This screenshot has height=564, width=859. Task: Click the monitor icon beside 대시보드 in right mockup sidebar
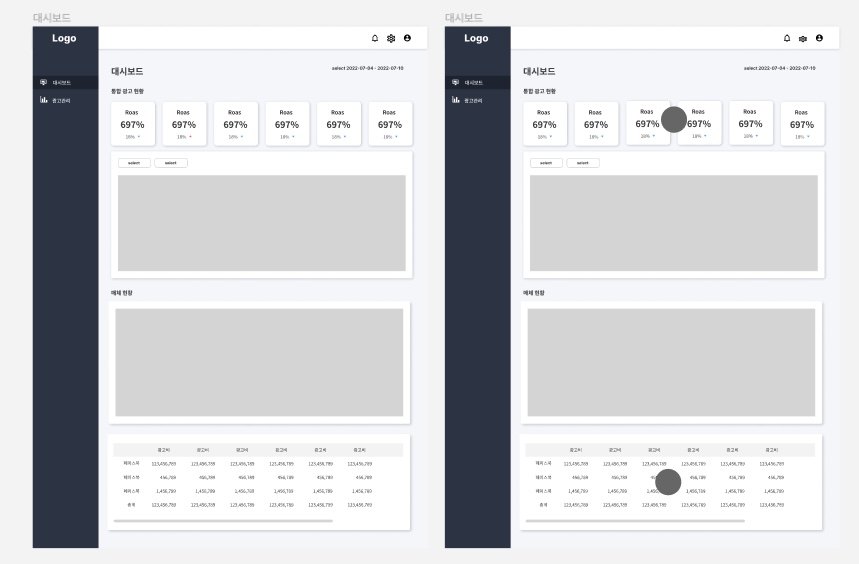coord(455,82)
